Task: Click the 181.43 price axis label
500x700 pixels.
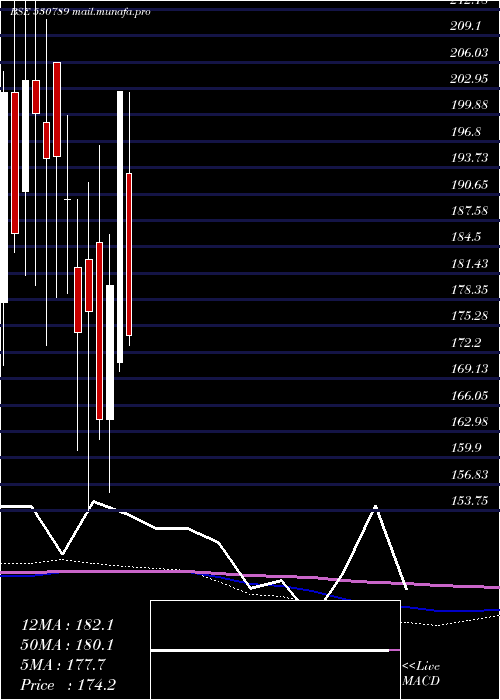Action: point(470,263)
